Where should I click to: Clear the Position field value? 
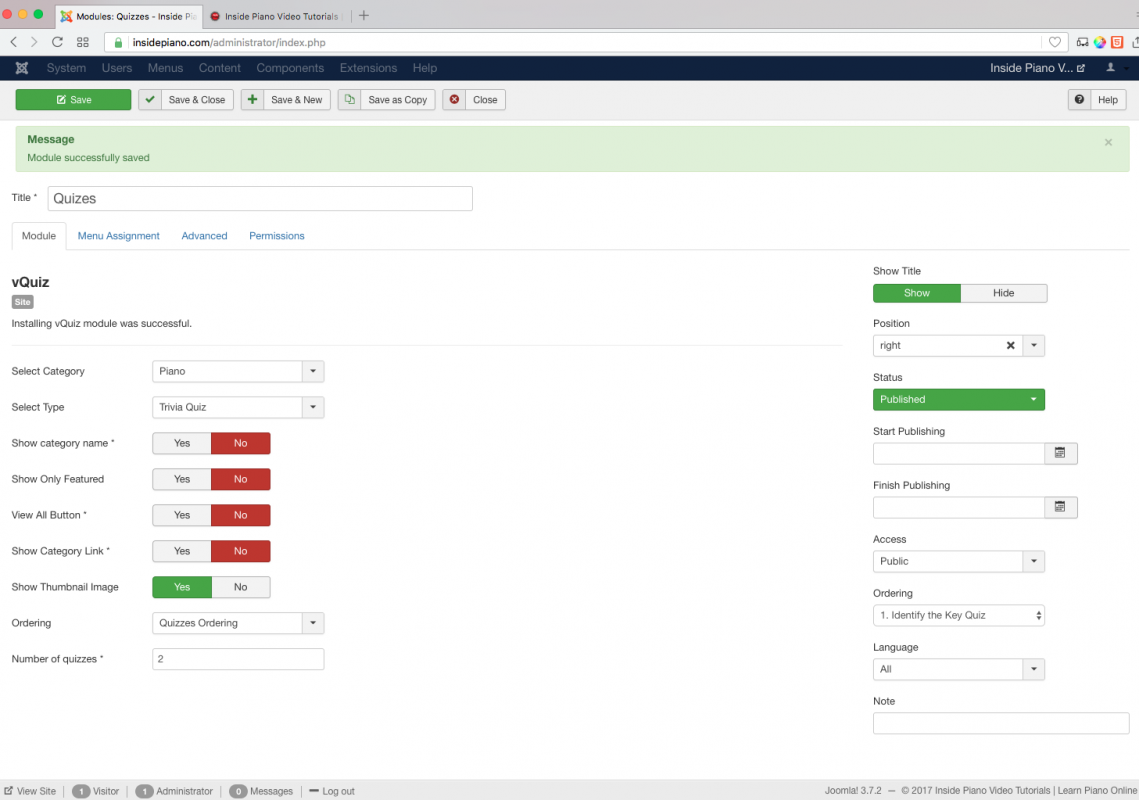[x=1010, y=345]
